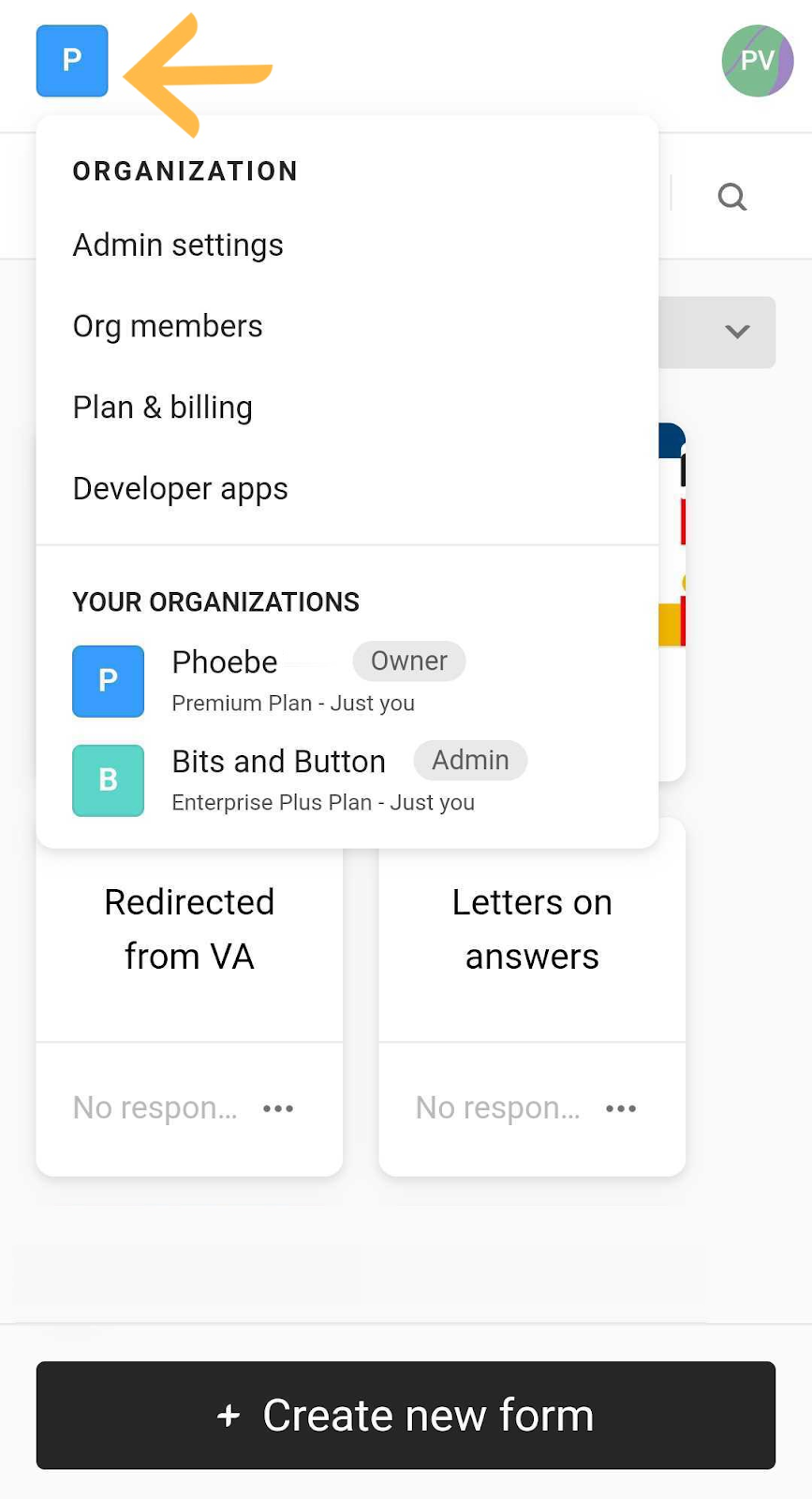Screen dimensions: 812x1499
Task: Open three-dots menu on Letters on answers card
Action: (621, 1108)
